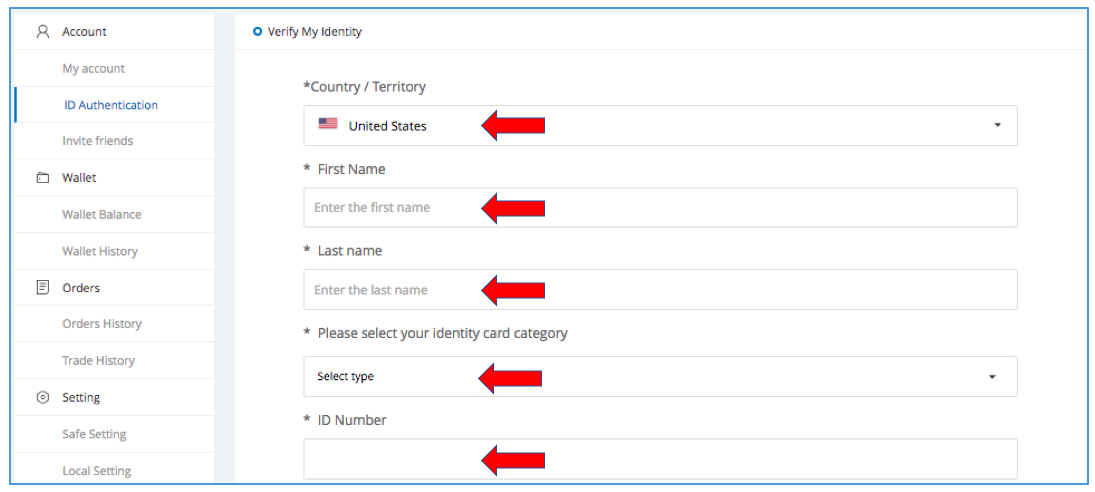1095x492 pixels.
Task: Open Wallet Balance page
Action: tap(102, 214)
